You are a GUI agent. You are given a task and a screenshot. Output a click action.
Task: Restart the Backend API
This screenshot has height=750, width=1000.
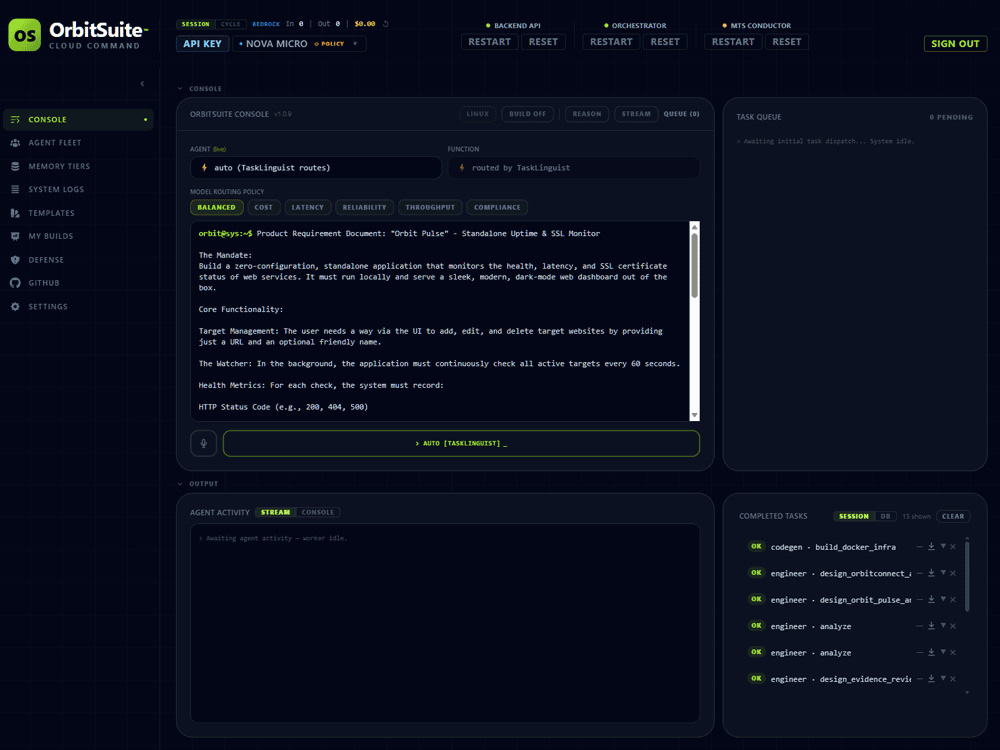(x=489, y=41)
